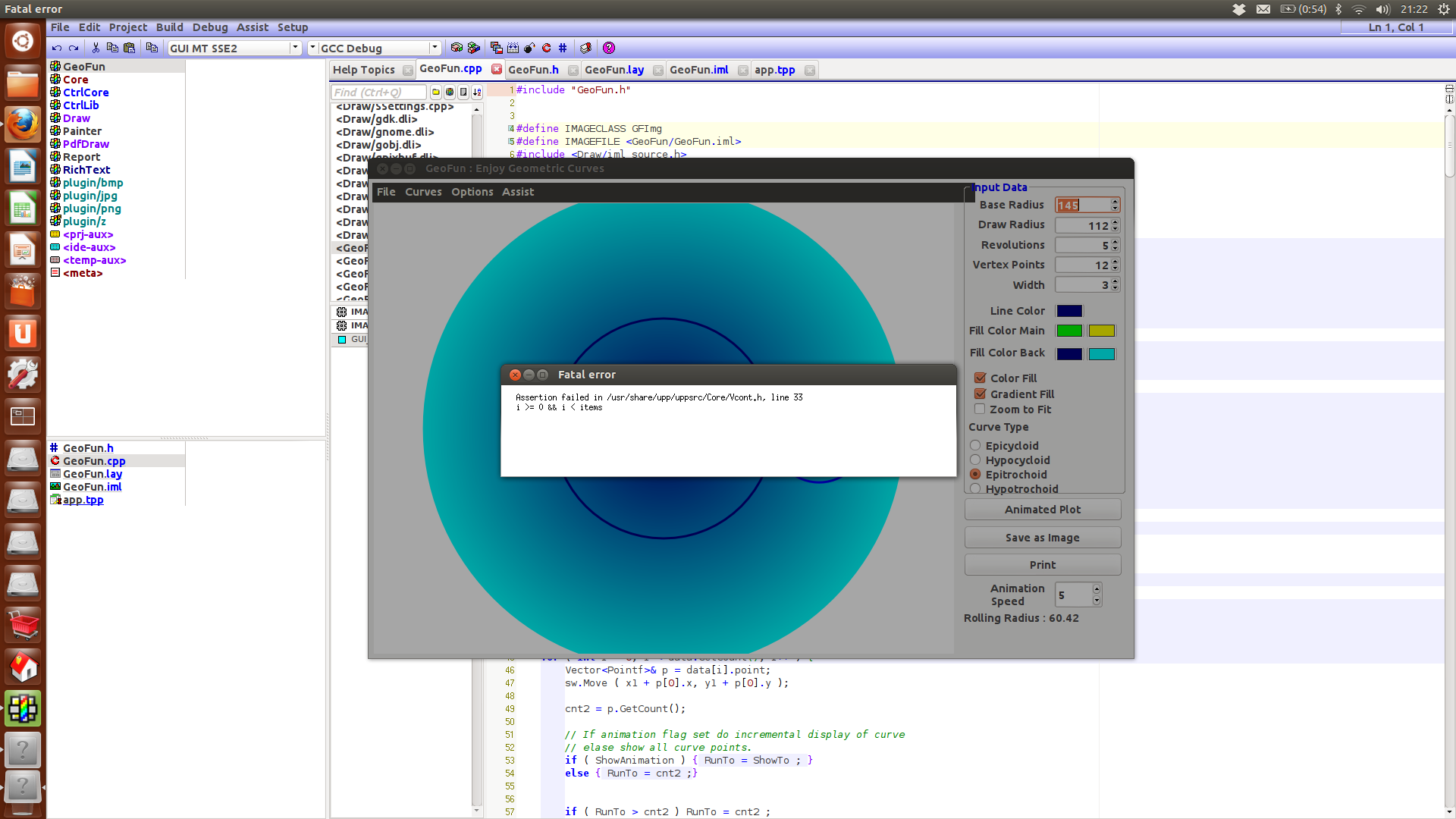Click the paste clipboard icon
Screen dimensions: 1456x819
pos(130,48)
